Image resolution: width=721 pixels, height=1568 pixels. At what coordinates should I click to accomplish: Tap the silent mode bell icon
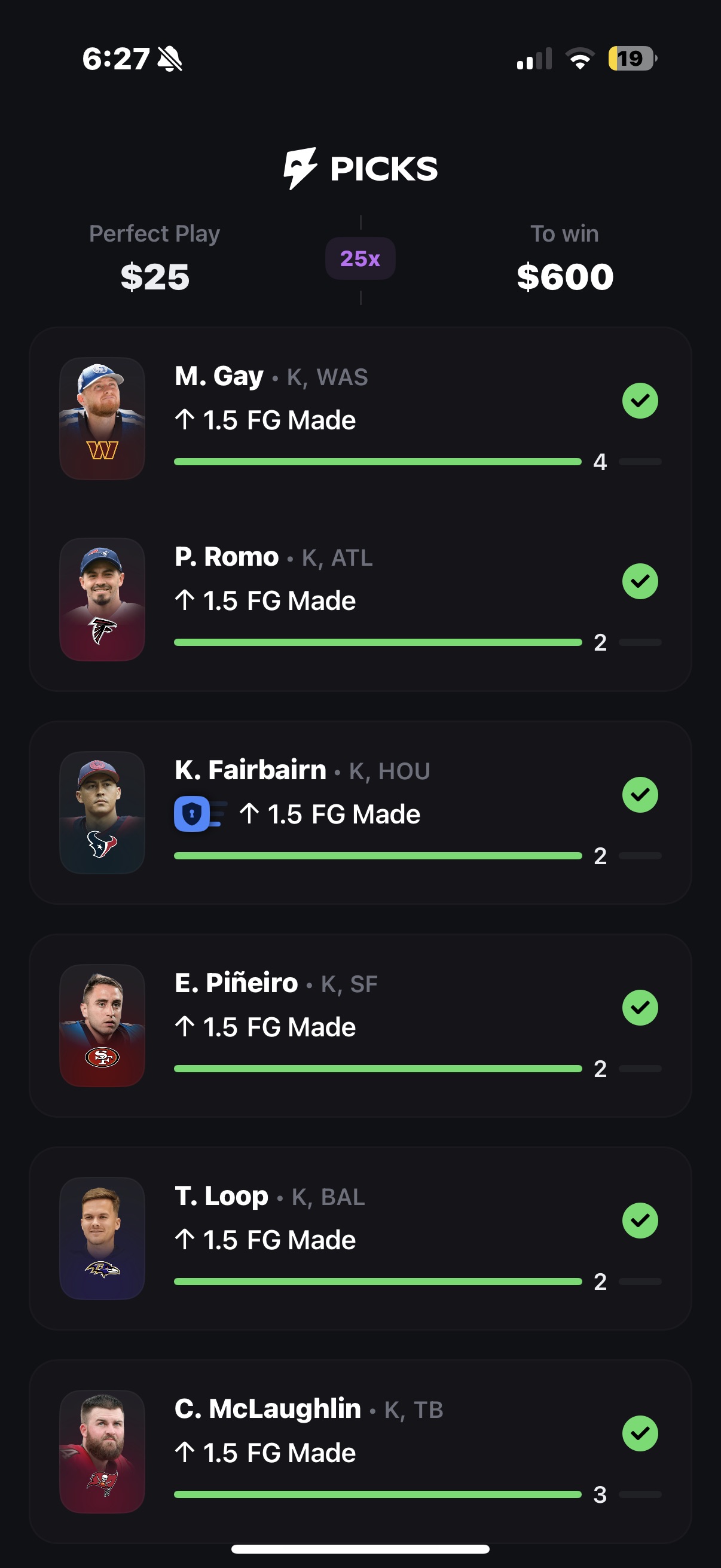click(x=170, y=59)
